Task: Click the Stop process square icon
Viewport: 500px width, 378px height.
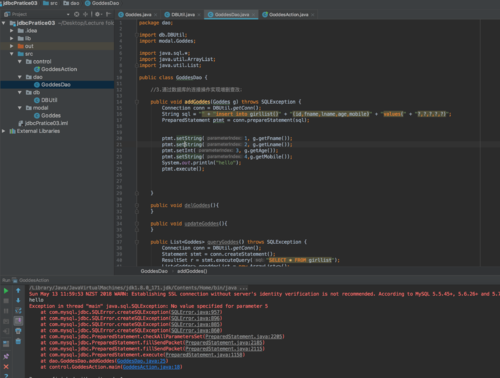Action: click(x=6, y=301)
